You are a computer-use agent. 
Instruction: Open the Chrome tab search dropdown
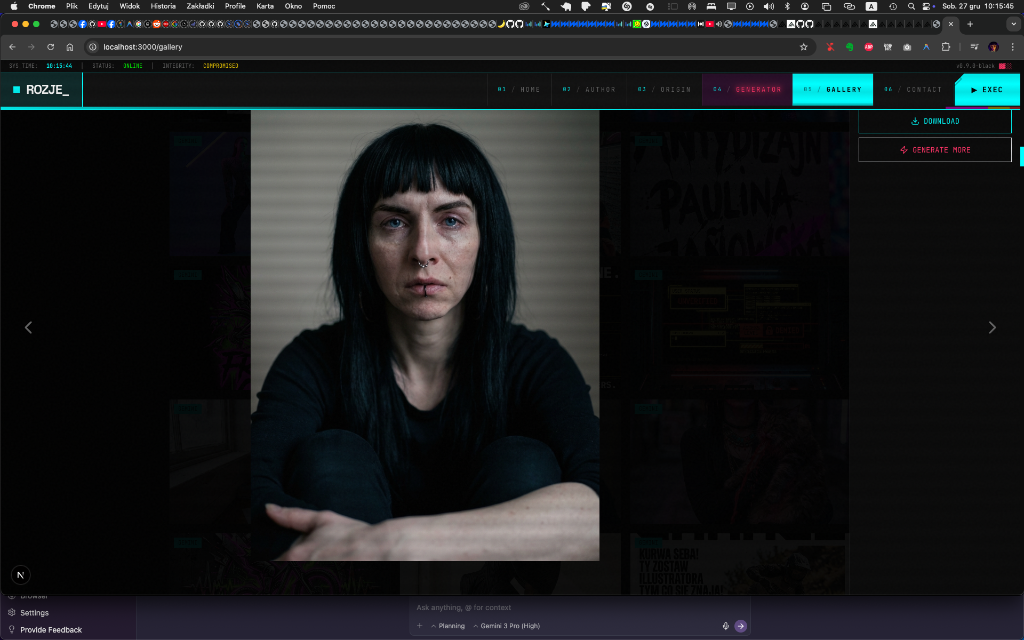click(1012, 24)
